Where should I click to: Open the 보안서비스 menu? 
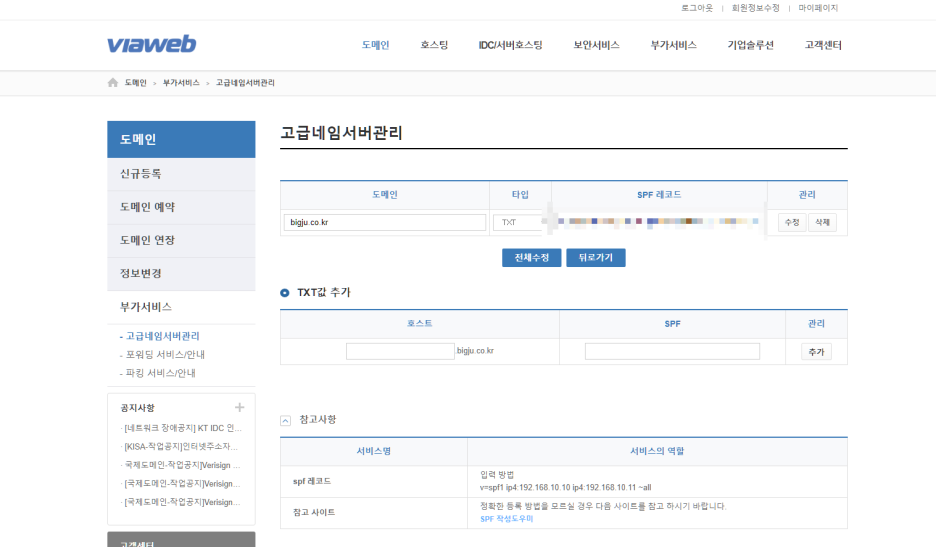coord(596,45)
